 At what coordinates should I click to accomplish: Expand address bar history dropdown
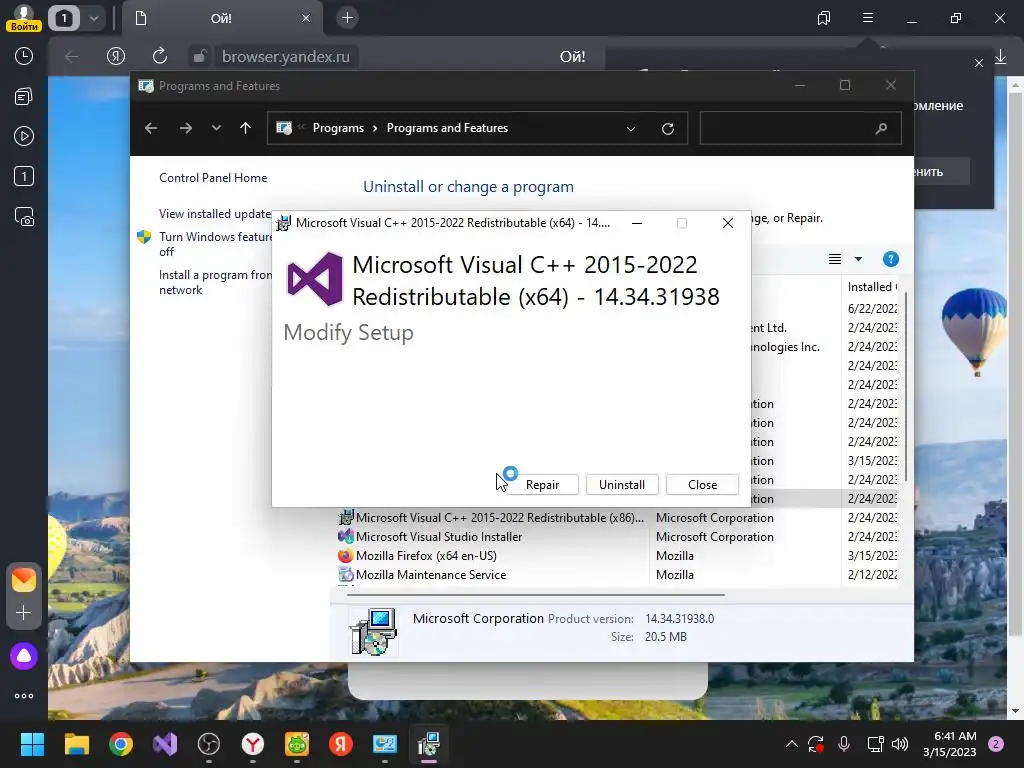631,129
